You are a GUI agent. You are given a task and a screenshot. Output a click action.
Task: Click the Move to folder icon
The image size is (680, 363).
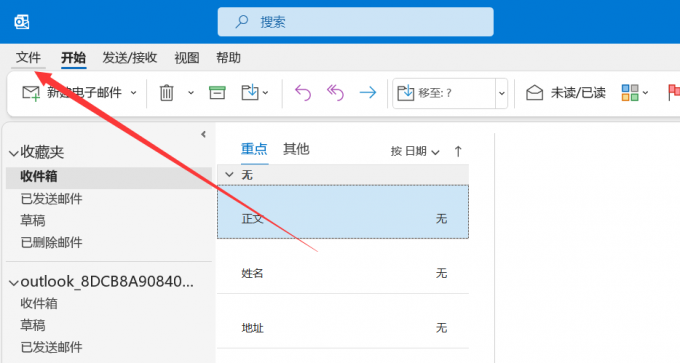click(250, 92)
